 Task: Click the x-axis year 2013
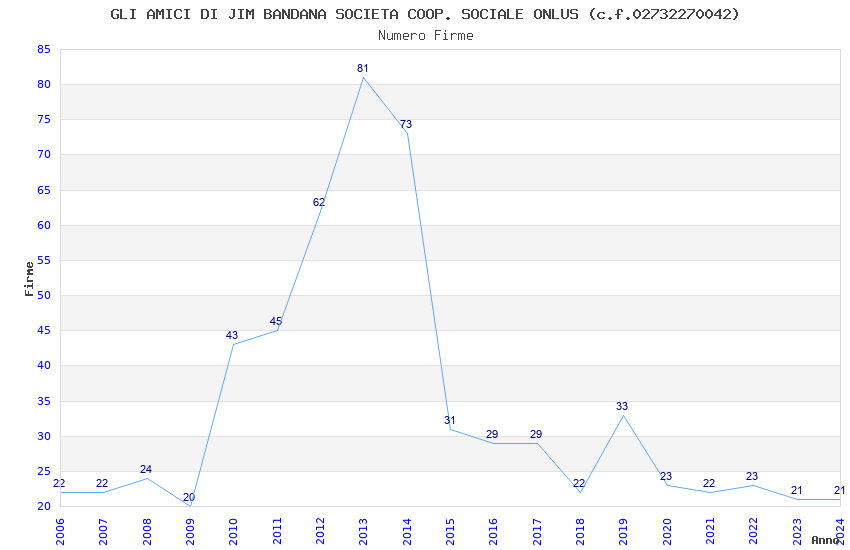tap(363, 531)
